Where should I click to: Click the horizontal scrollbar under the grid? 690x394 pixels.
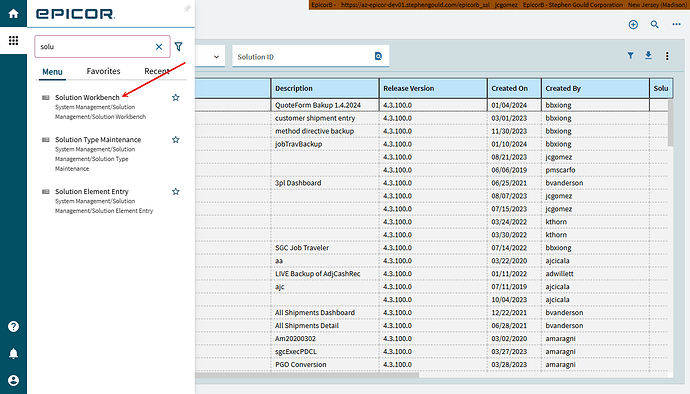[307, 376]
